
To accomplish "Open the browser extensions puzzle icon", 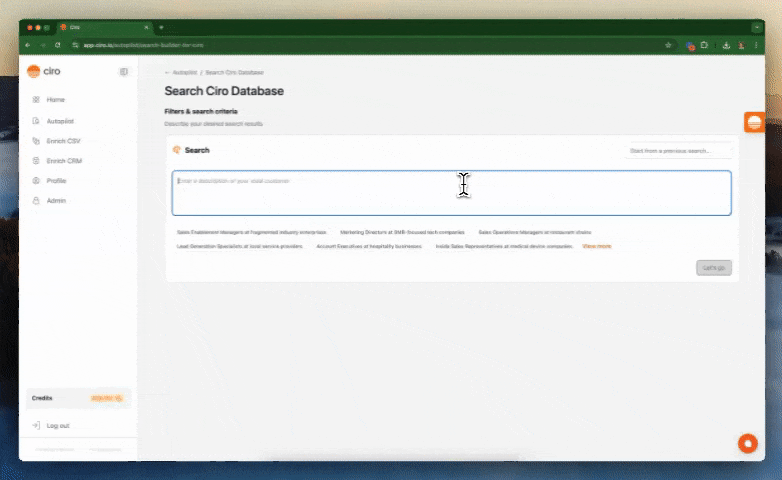I will pos(704,45).
